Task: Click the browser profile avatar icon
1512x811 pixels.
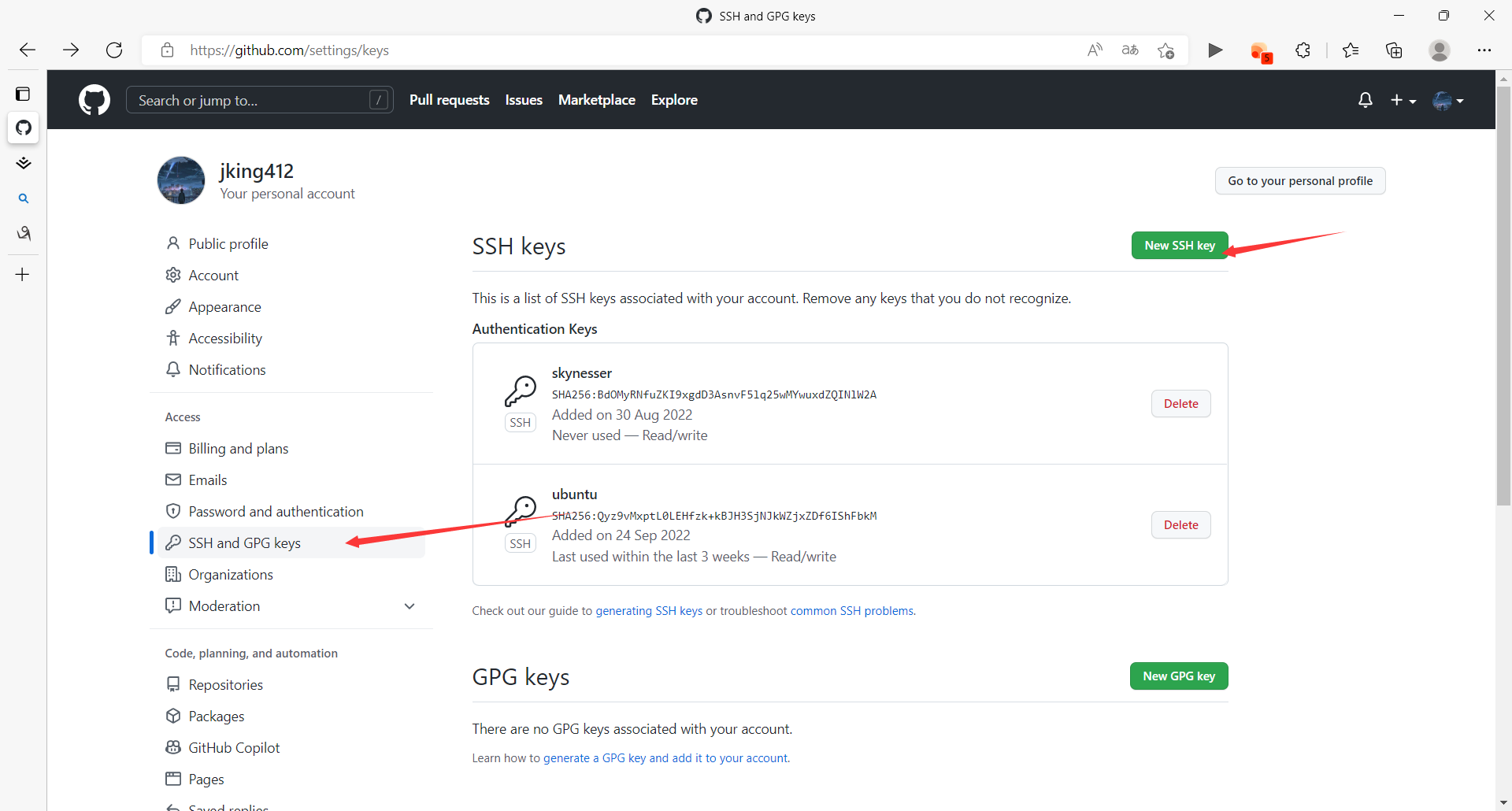Action: click(x=1440, y=50)
